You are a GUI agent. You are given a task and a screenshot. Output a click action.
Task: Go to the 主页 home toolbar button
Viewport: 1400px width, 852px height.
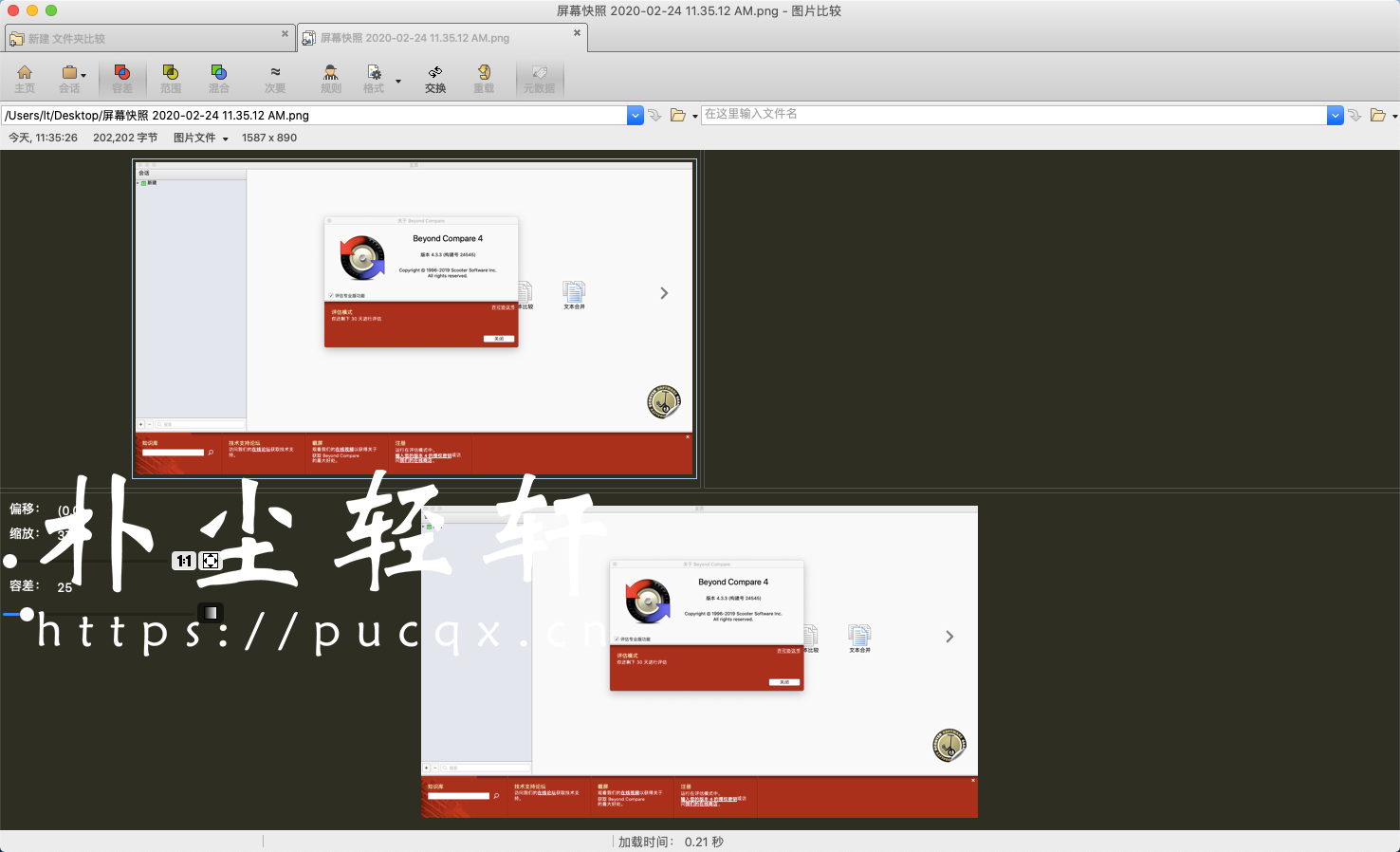[x=25, y=79]
